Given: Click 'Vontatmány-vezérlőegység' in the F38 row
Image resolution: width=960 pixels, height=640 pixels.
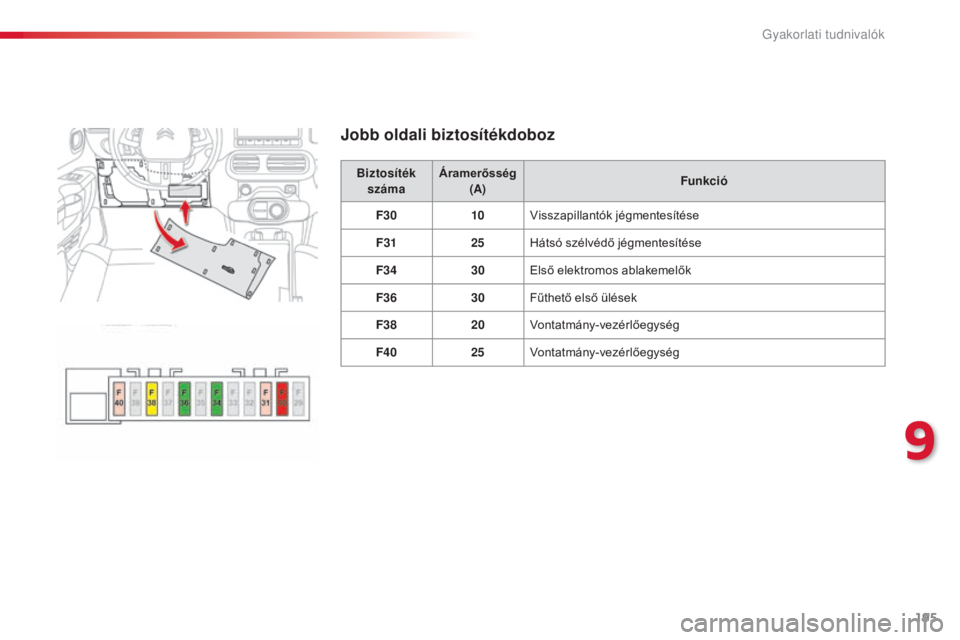Looking at the screenshot, I should [604, 325].
